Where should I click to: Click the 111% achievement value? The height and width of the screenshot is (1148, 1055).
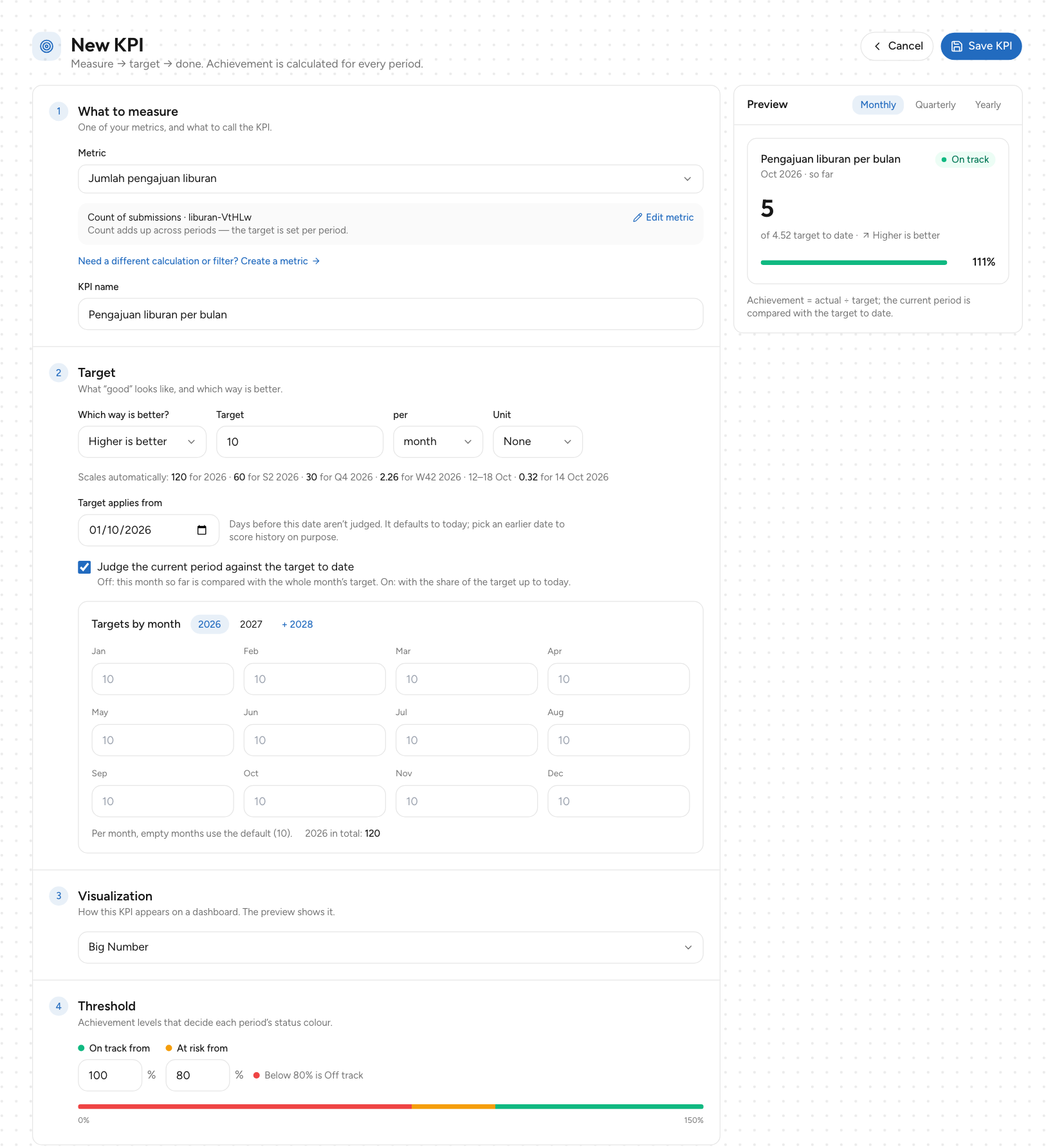coord(984,262)
